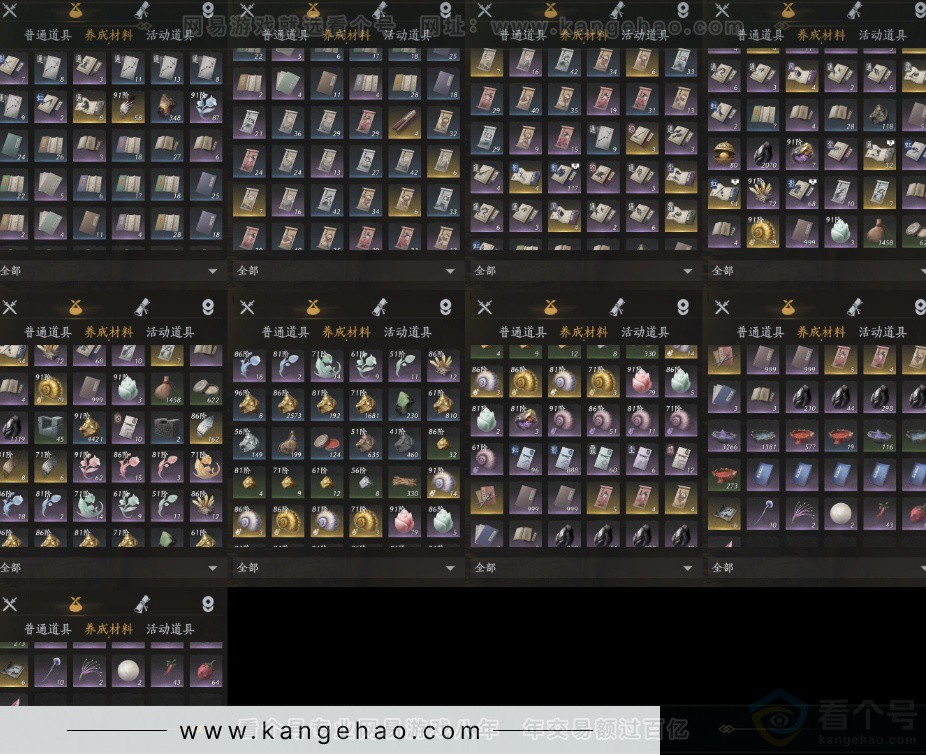Switch to 活动道具 tab in top-right panel
The width and height of the screenshot is (926, 755).
click(x=882, y=35)
